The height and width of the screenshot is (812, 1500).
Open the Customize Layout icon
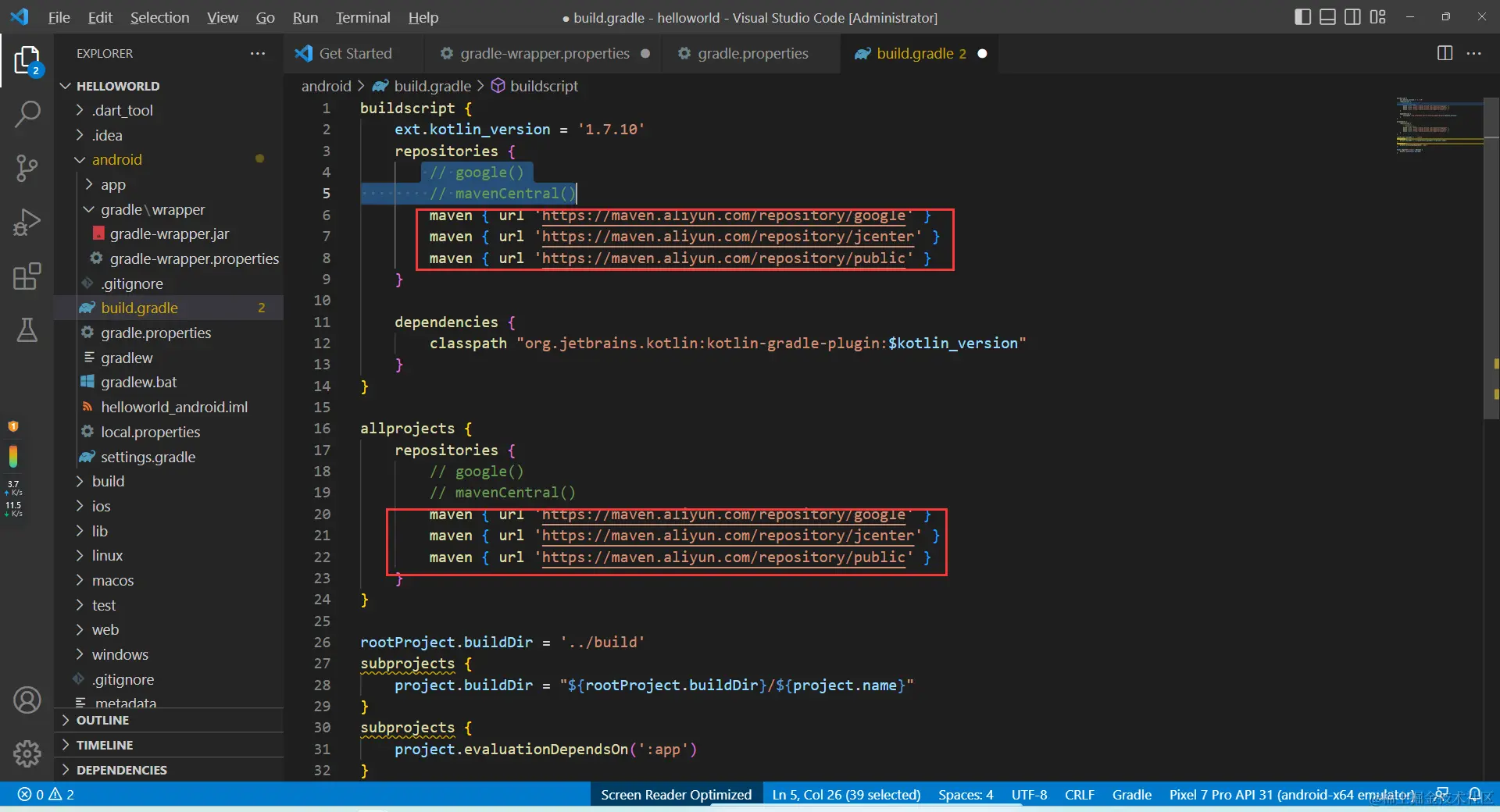pyautogui.click(x=1377, y=17)
